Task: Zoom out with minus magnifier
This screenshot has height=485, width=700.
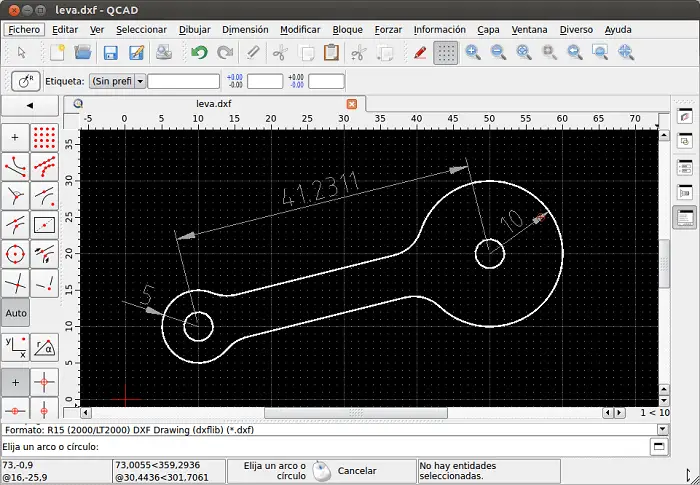Action: click(498, 53)
